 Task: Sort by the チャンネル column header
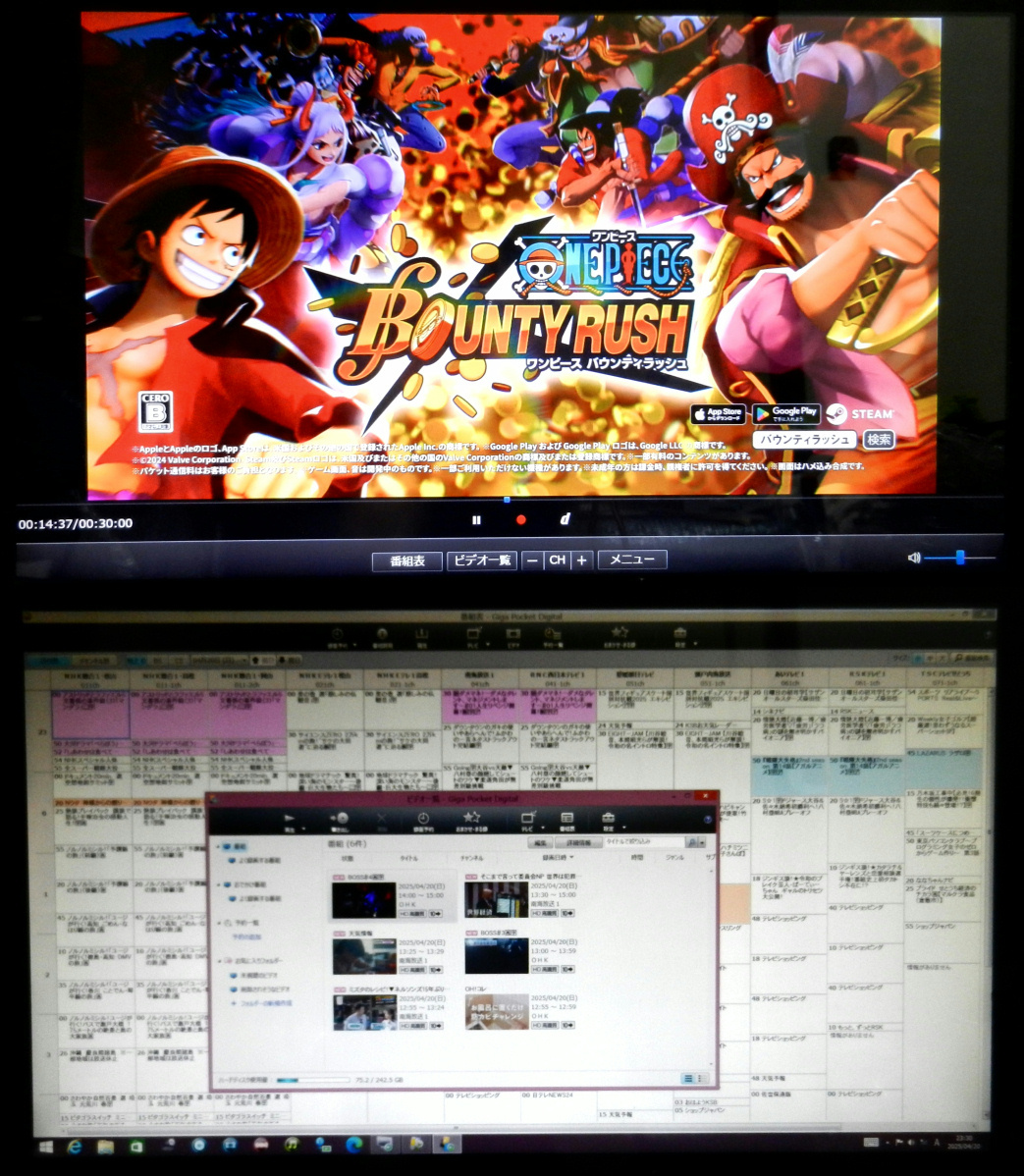(x=472, y=858)
